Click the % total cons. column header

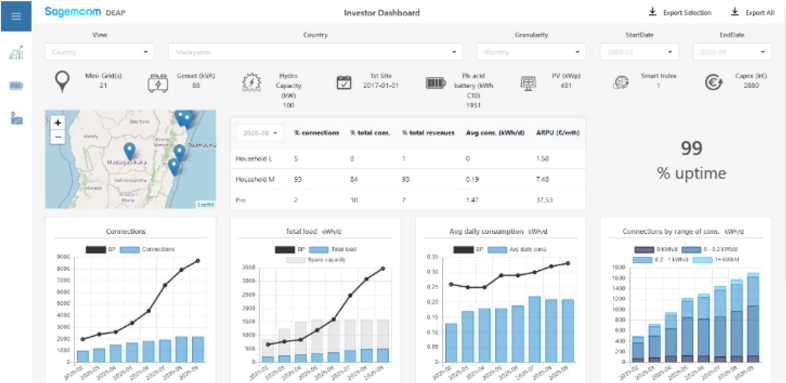[x=370, y=133]
